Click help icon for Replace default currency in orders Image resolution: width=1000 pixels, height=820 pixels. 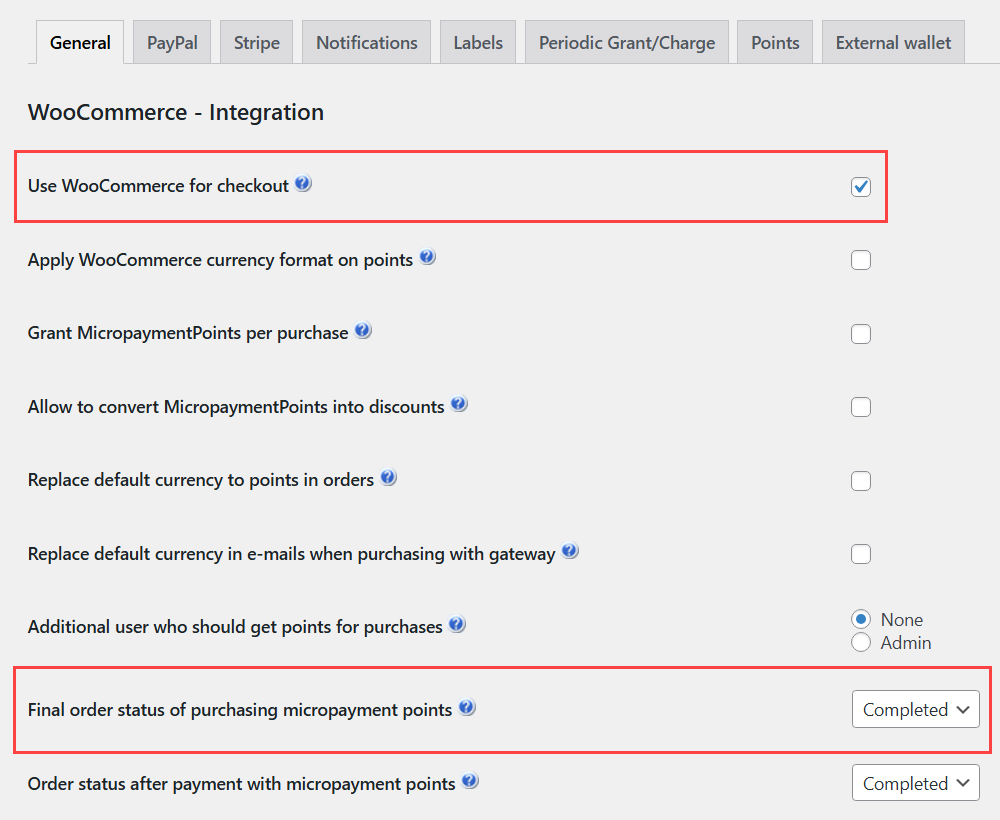pos(388,478)
